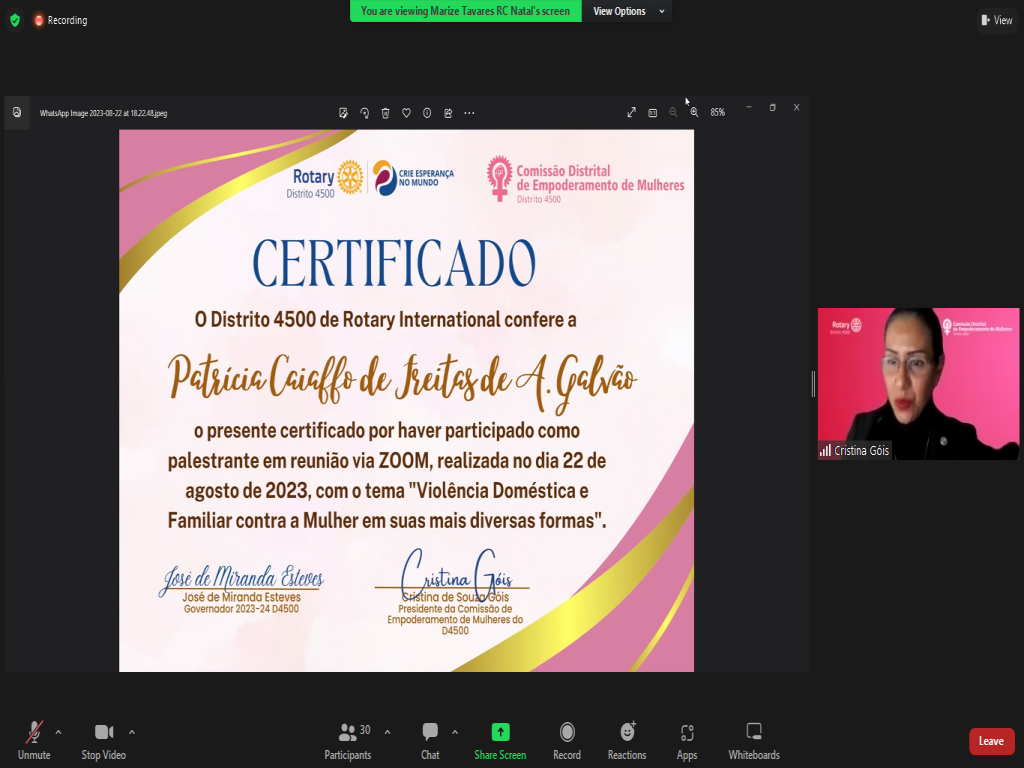Click the heart favorite icon in photo viewer
This screenshot has height=768, width=1024.
[x=406, y=113]
